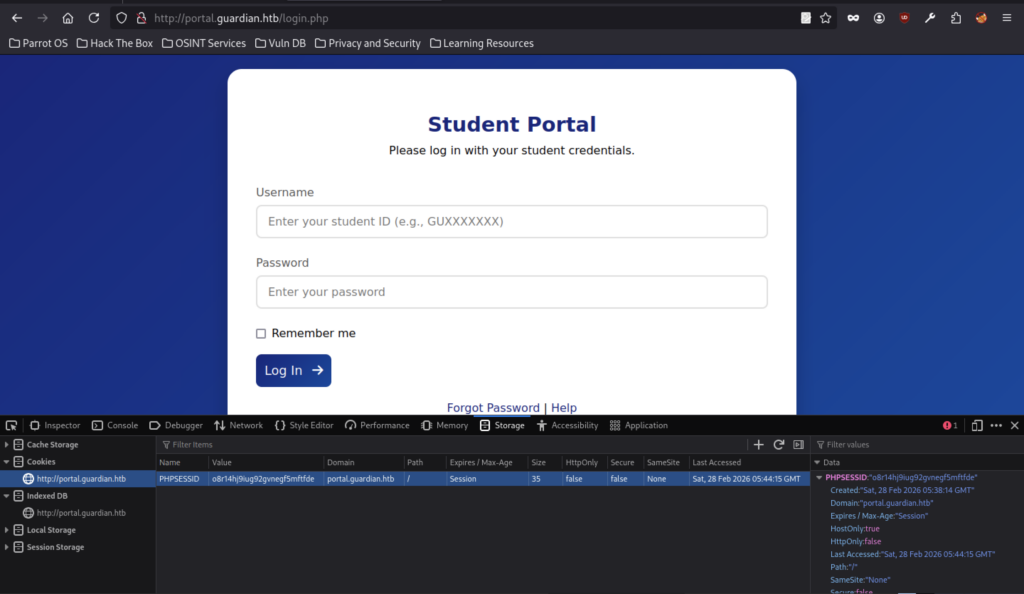Click the Log In button
The height and width of the screenshot is (594, 1024).
coord(293,370)
